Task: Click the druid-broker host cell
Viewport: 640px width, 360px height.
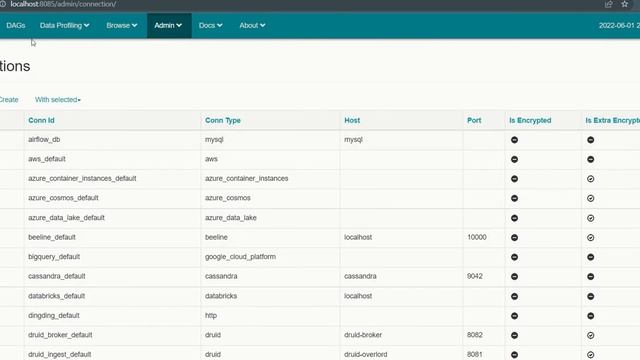Action: pyautogui.click(x=363, y=335)
